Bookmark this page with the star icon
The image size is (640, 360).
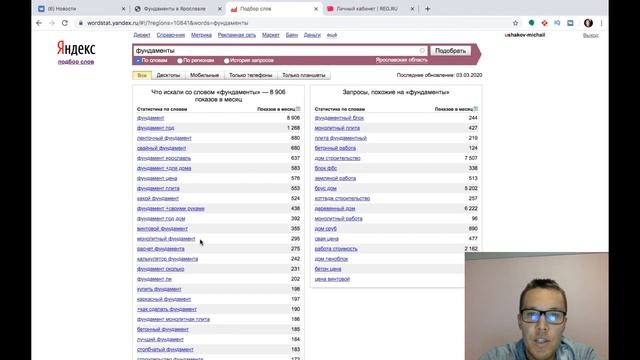pos(516,23)
